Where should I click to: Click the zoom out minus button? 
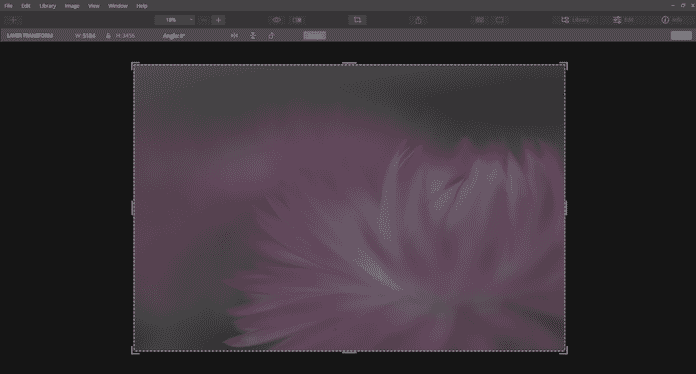203,20
